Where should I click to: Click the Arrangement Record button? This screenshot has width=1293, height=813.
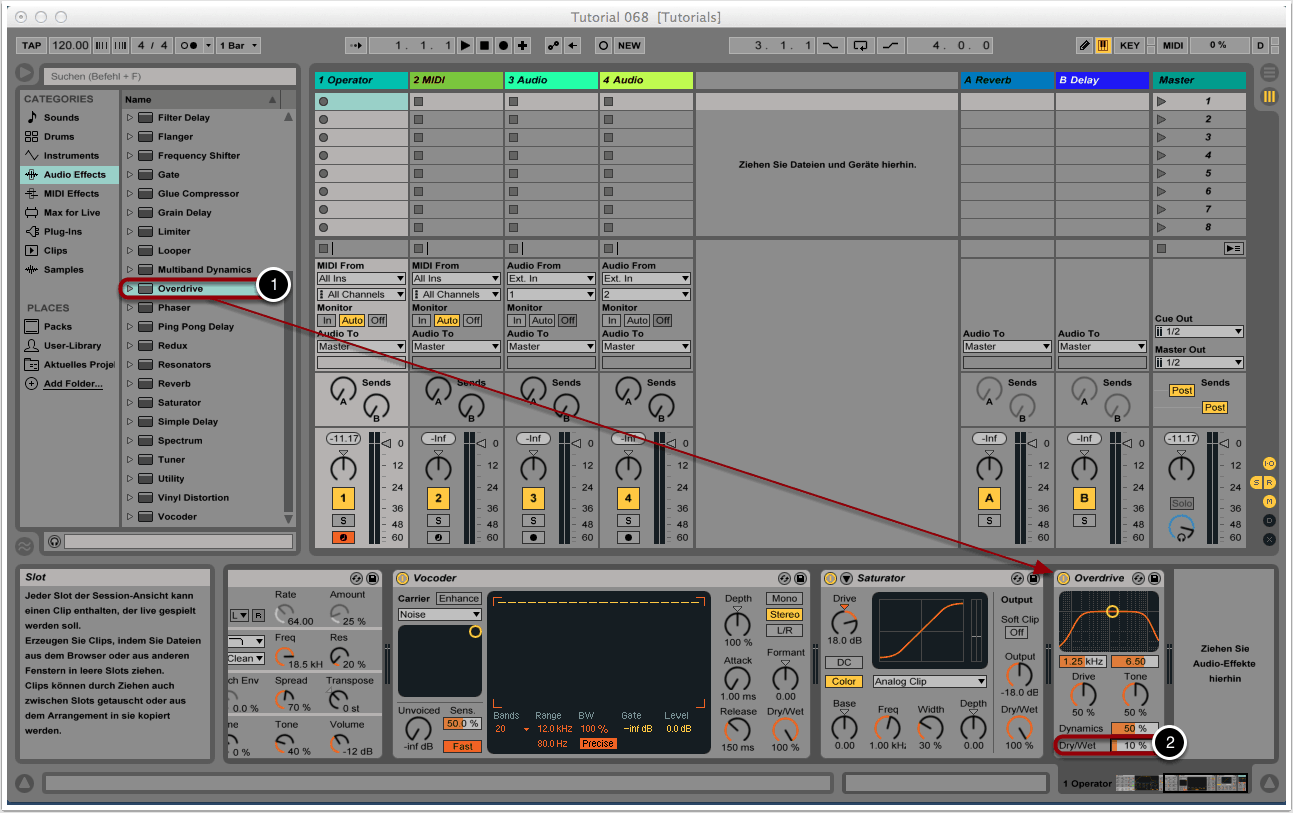point(503,46)
